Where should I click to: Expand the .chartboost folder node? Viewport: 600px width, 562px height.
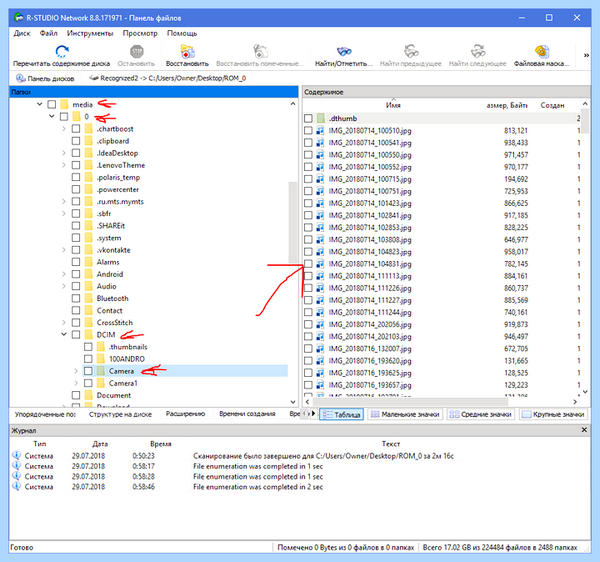[64, 129]
